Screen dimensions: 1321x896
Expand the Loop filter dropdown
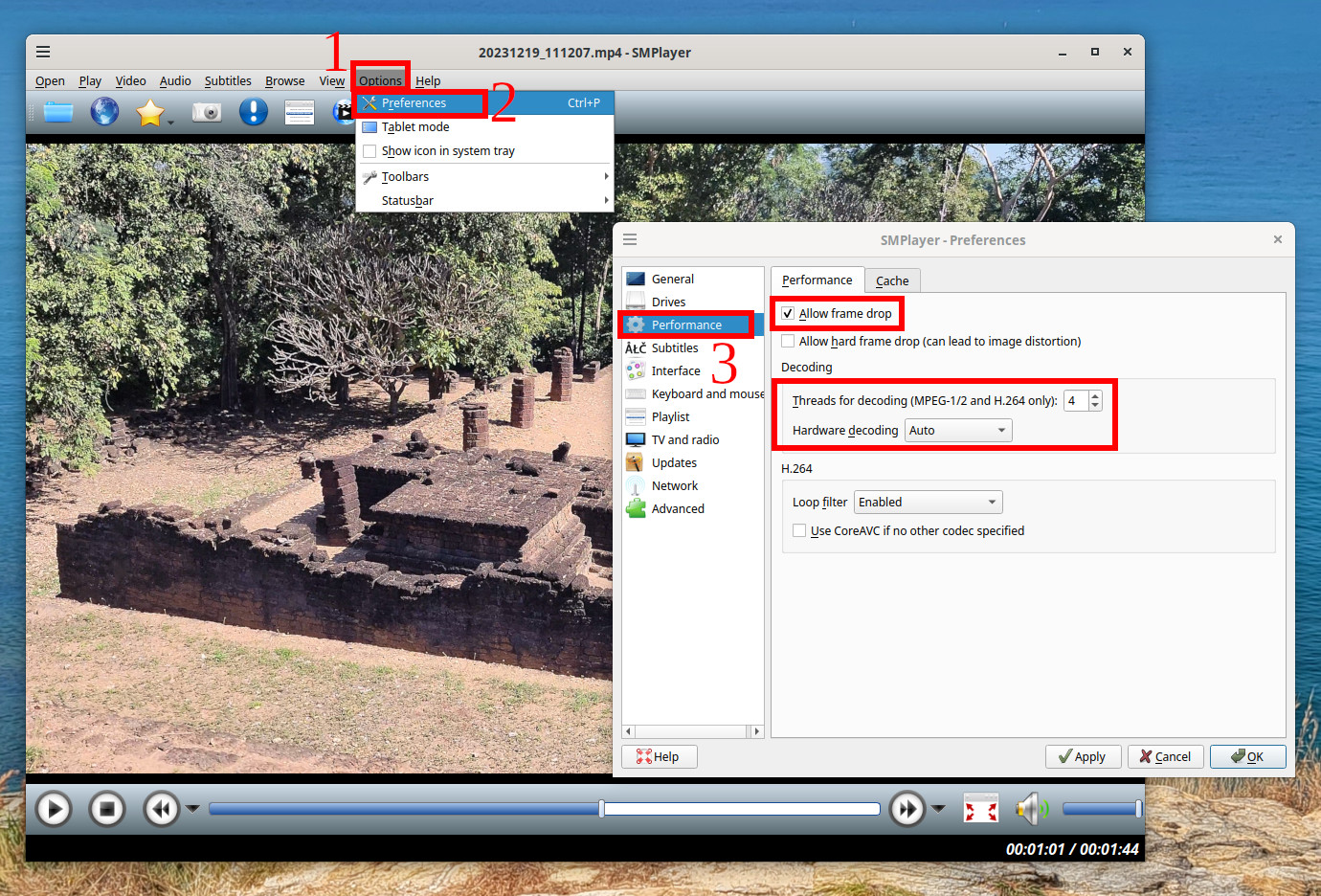927,503
